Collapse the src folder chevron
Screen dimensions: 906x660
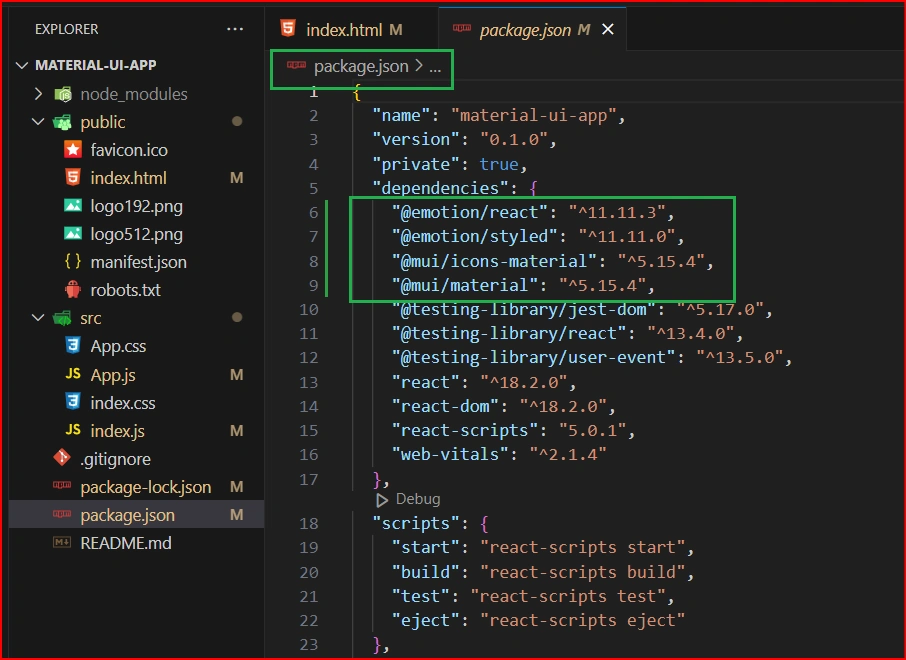tap(38, 317)
